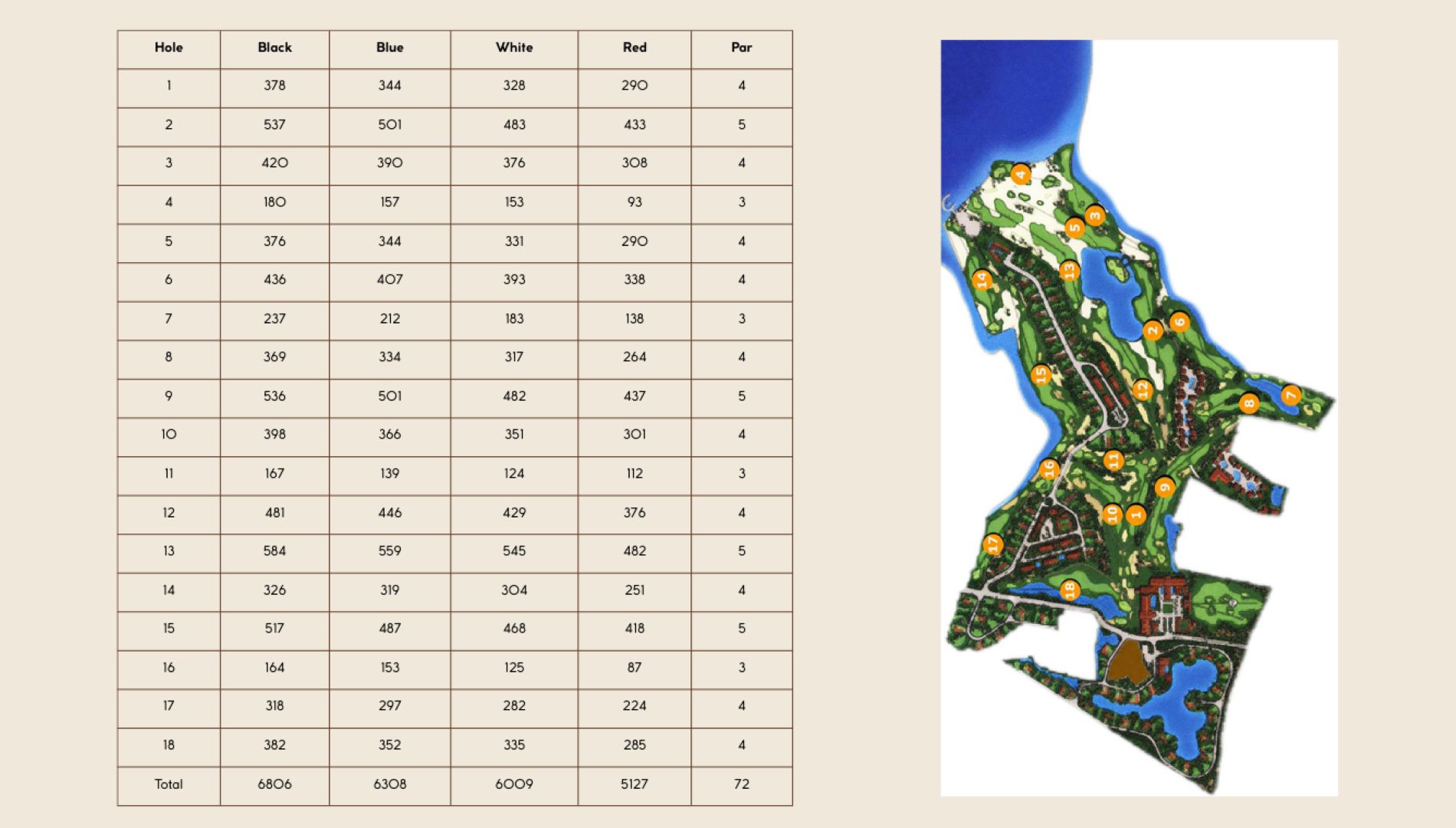Select the White column header
This screenshot has width=1456, height=828.
click(513, 48)
